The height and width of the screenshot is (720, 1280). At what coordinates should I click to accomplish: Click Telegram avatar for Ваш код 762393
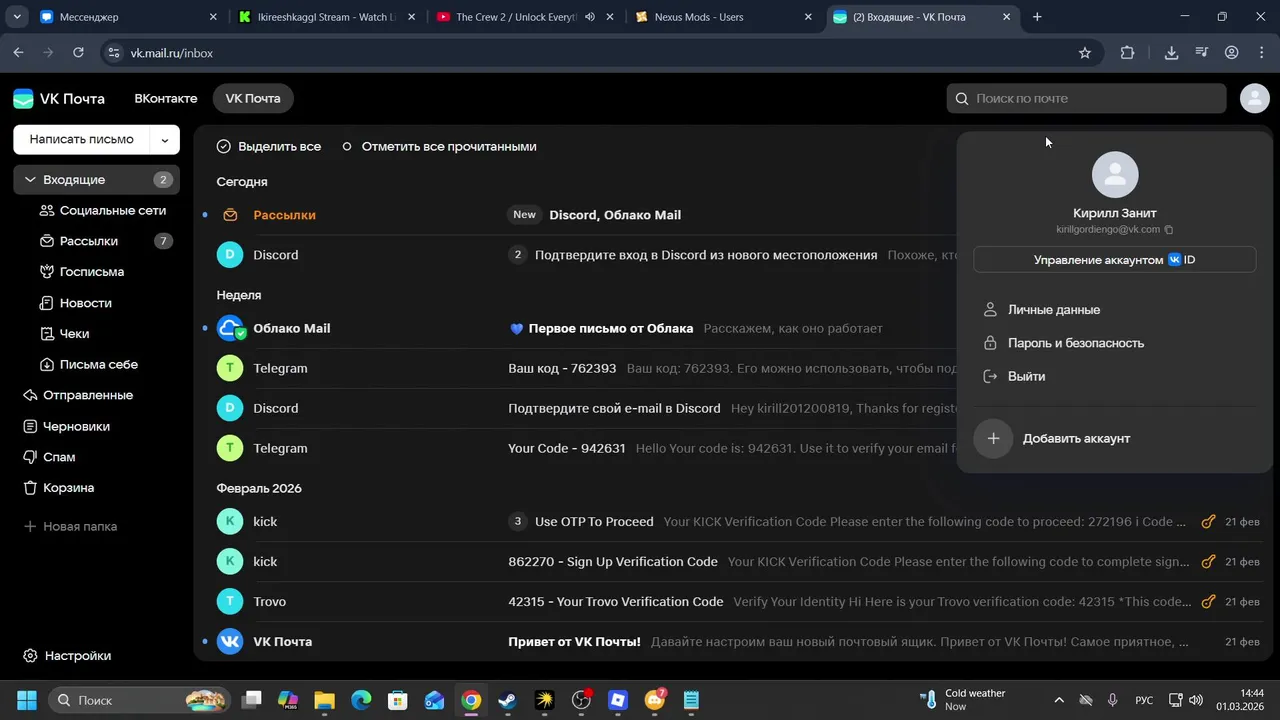tap(230, 368)
